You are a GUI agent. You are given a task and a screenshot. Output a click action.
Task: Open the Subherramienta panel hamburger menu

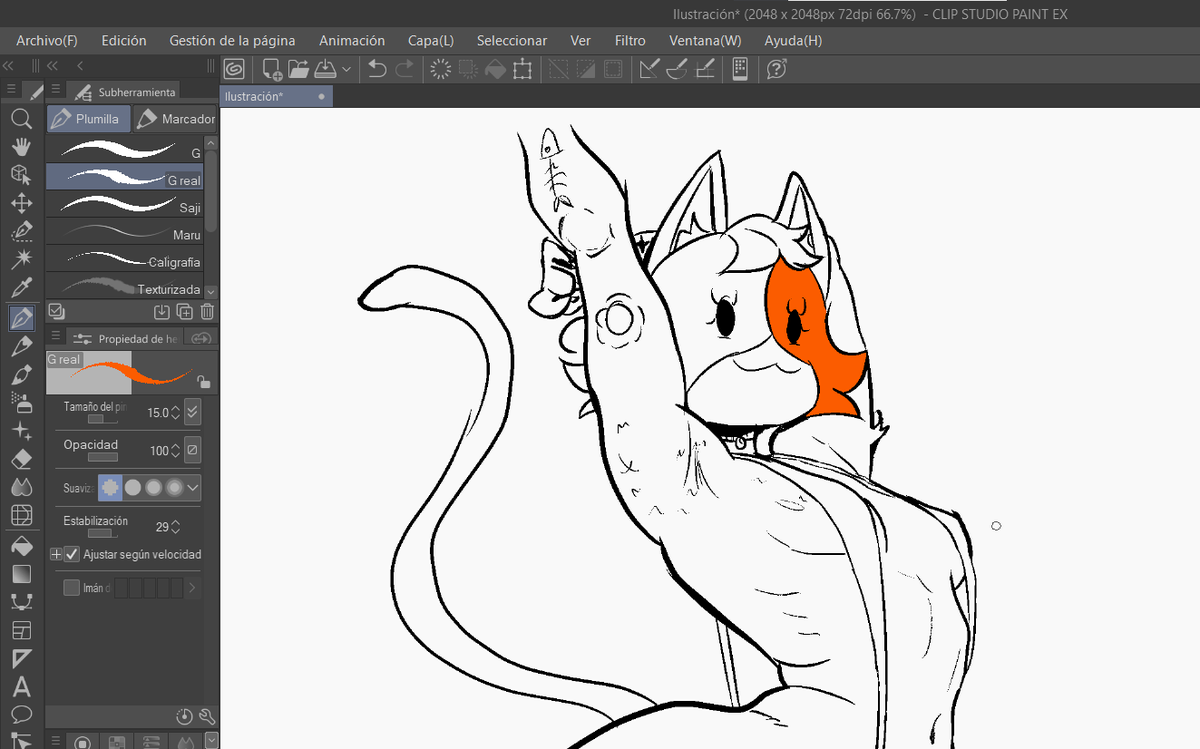[56, 91]
